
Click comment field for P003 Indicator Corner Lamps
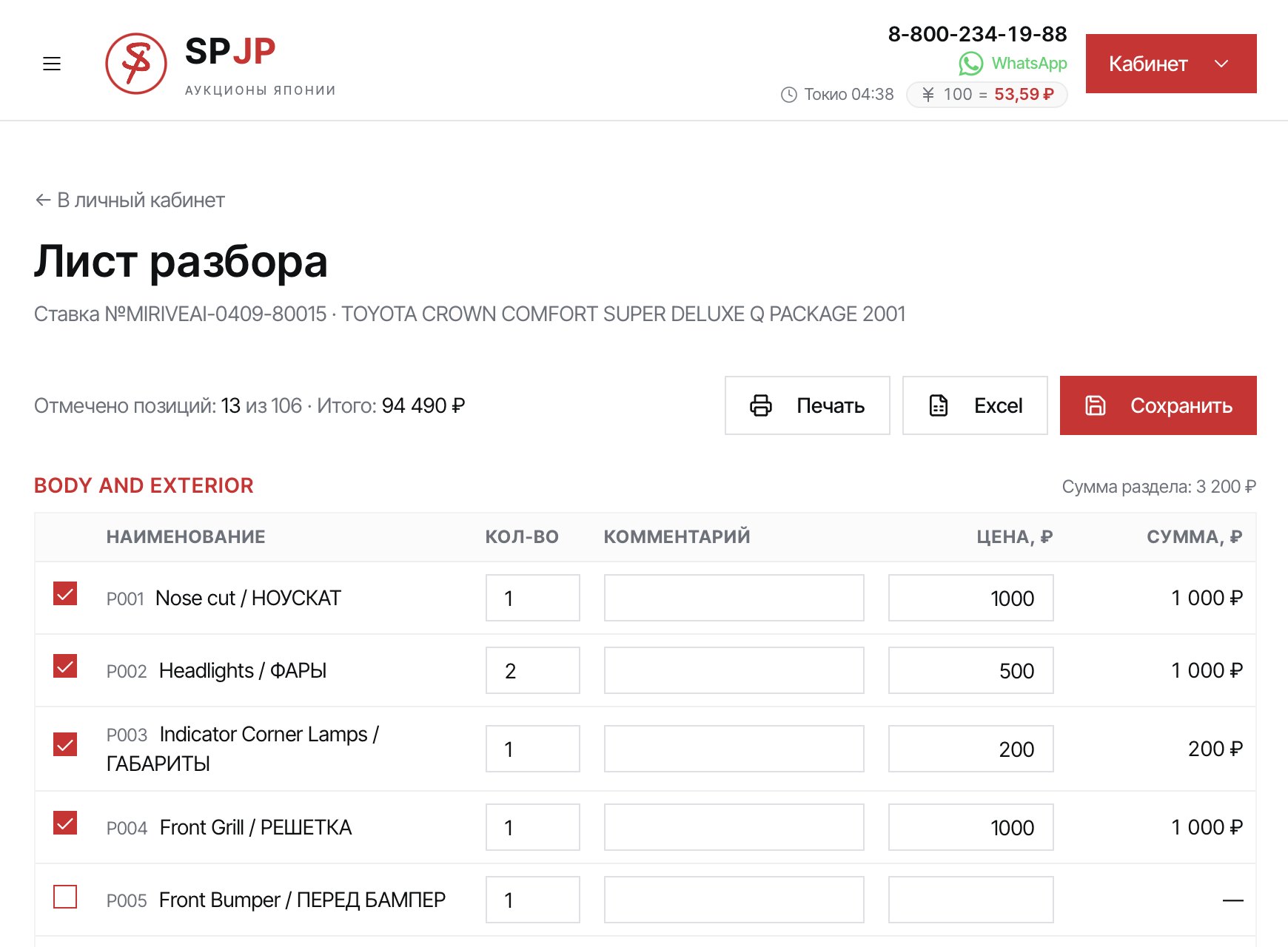(x=734, y=749)
